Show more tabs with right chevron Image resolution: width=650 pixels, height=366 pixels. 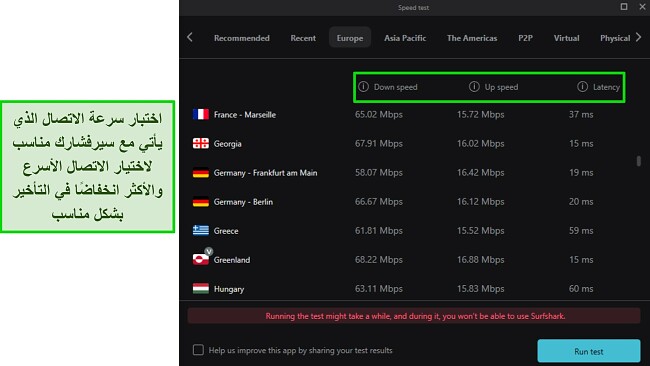click(x=639, y=37)
